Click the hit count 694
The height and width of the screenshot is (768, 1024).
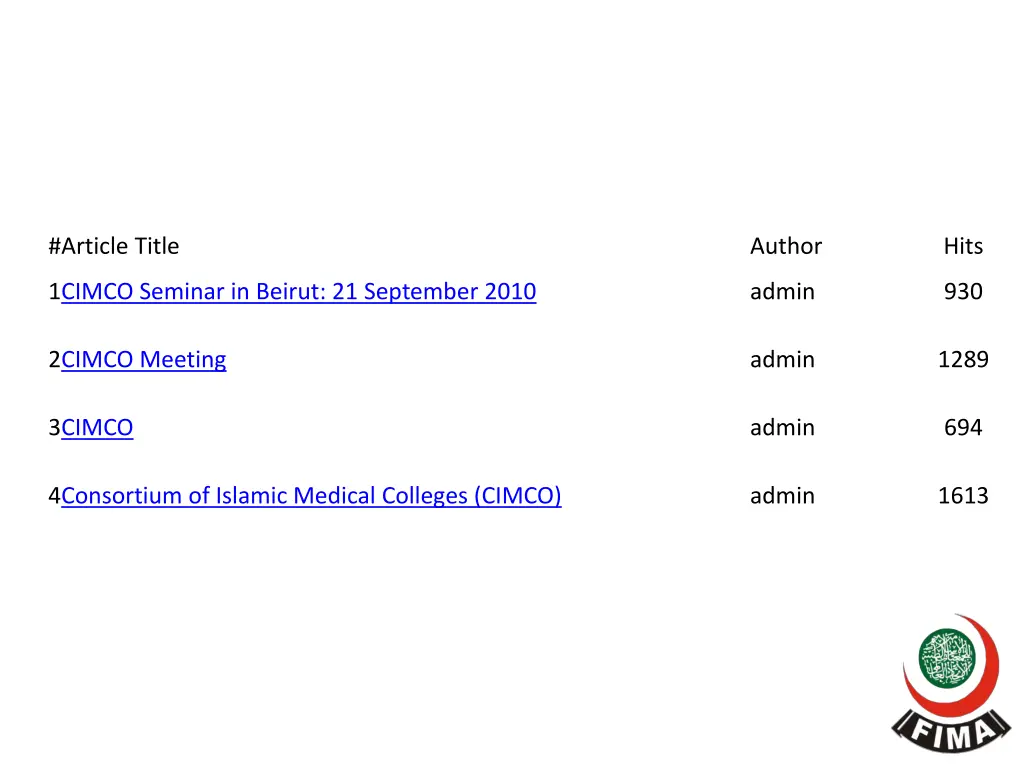963,428
